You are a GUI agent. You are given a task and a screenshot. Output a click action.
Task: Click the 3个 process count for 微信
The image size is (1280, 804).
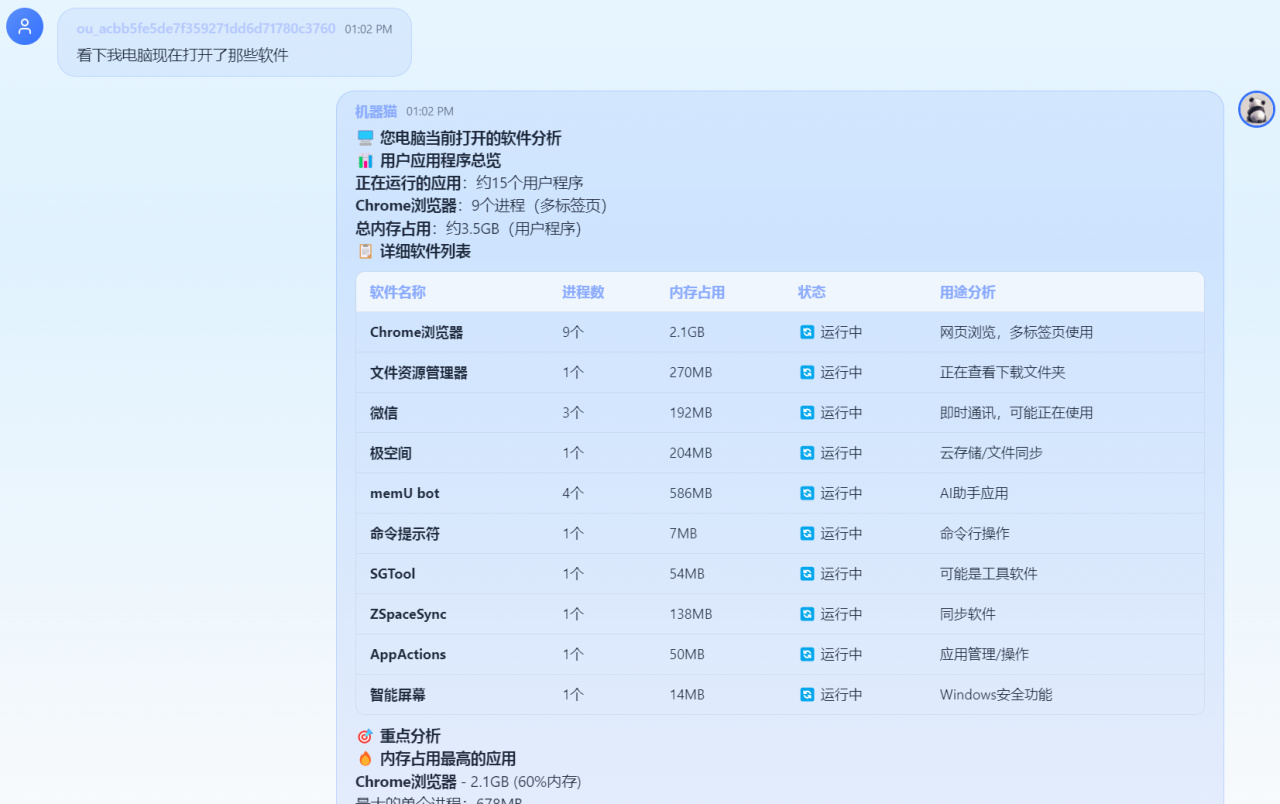573,412
